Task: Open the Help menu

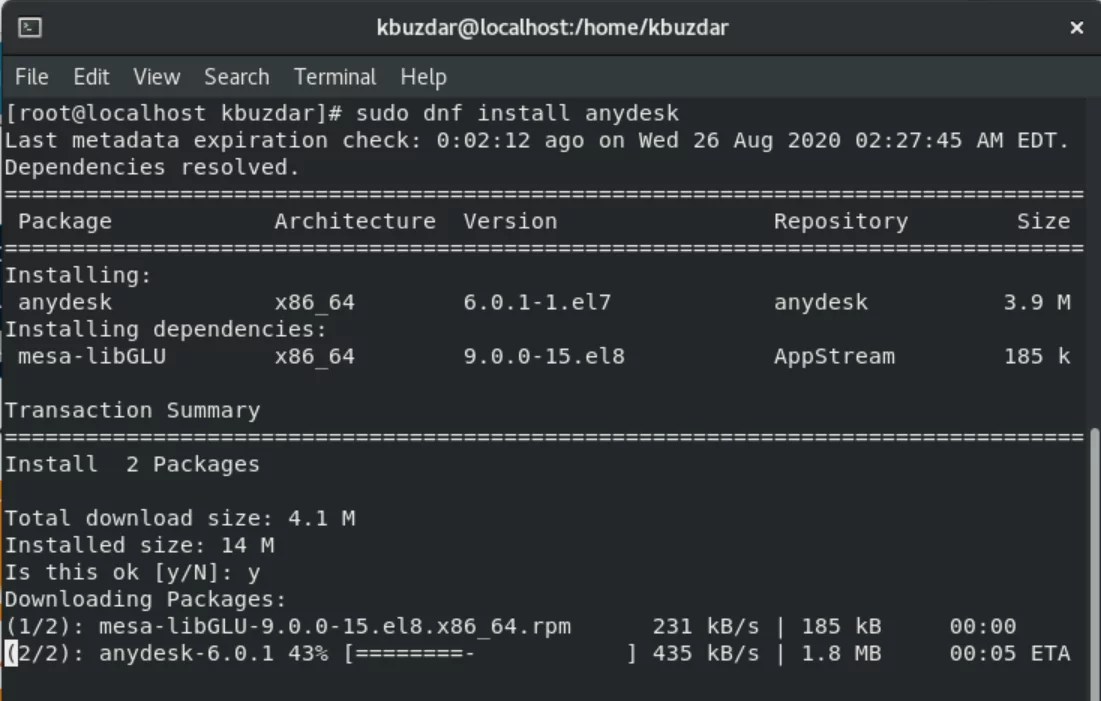Action: tap(423, 77)
